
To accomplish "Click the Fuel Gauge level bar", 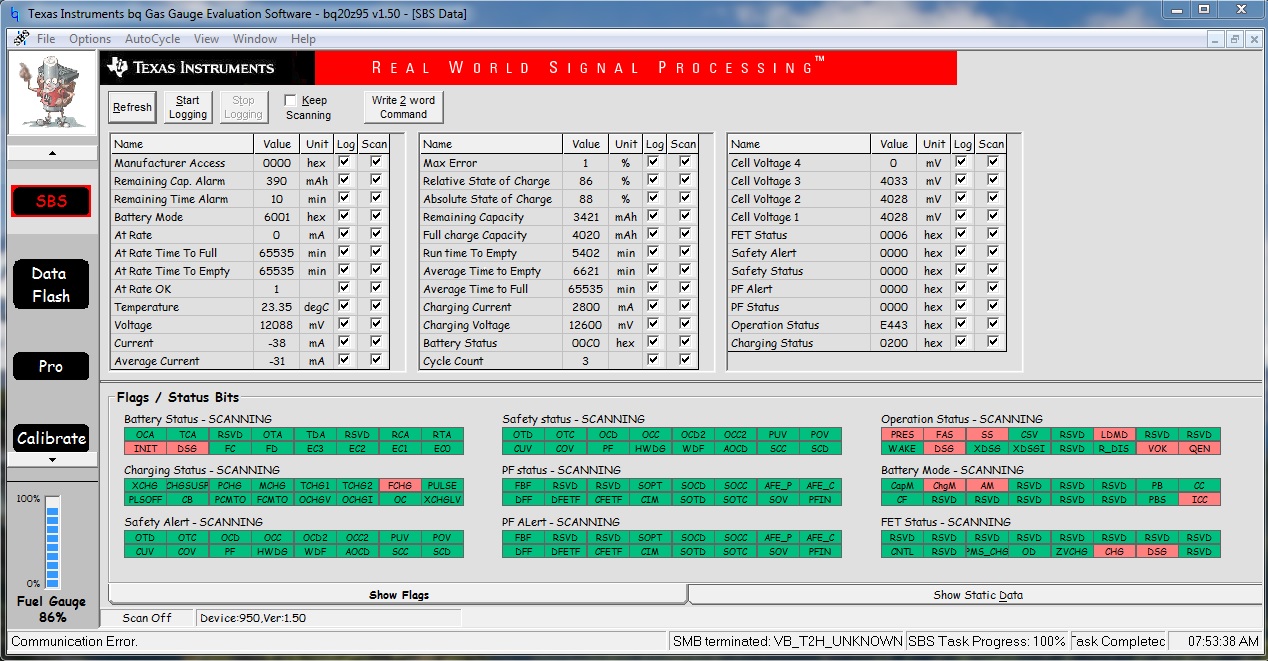I will coord(53,540).
